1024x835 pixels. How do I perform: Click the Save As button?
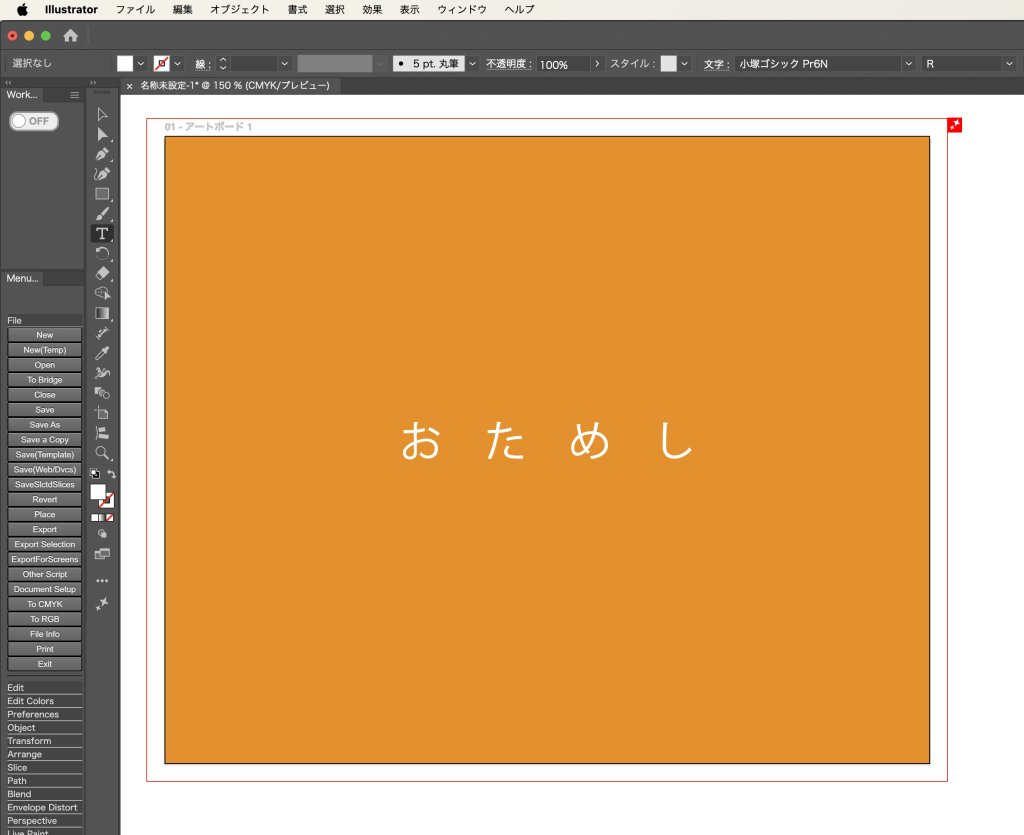point(44,425)
